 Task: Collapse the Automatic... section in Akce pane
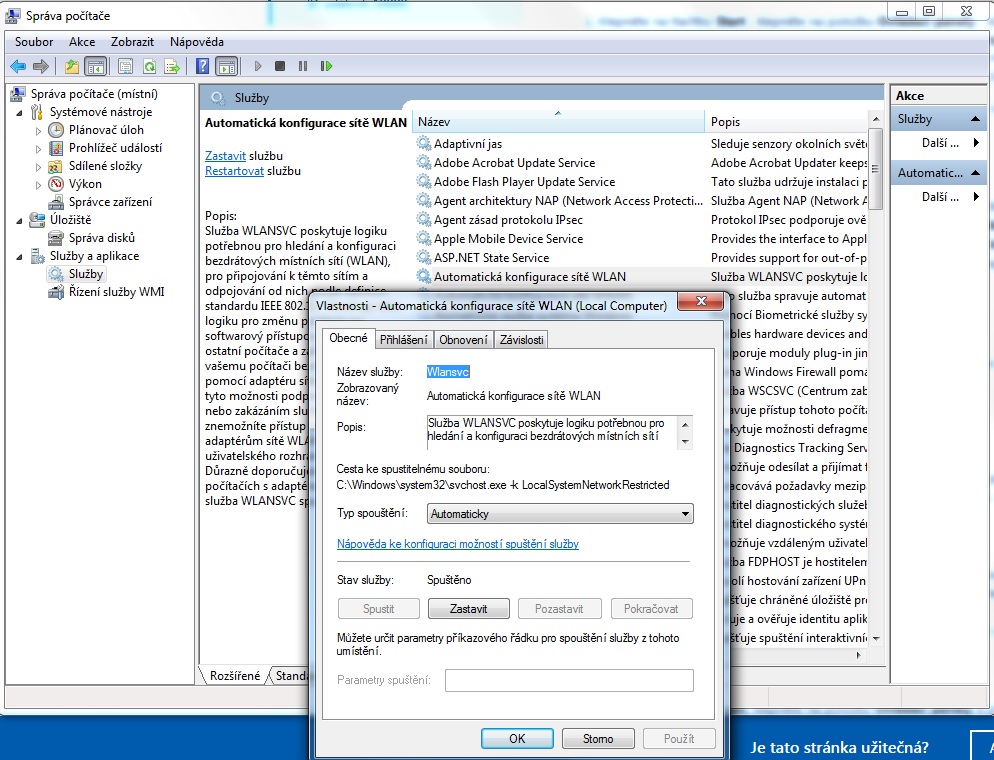tap(975, 172)
